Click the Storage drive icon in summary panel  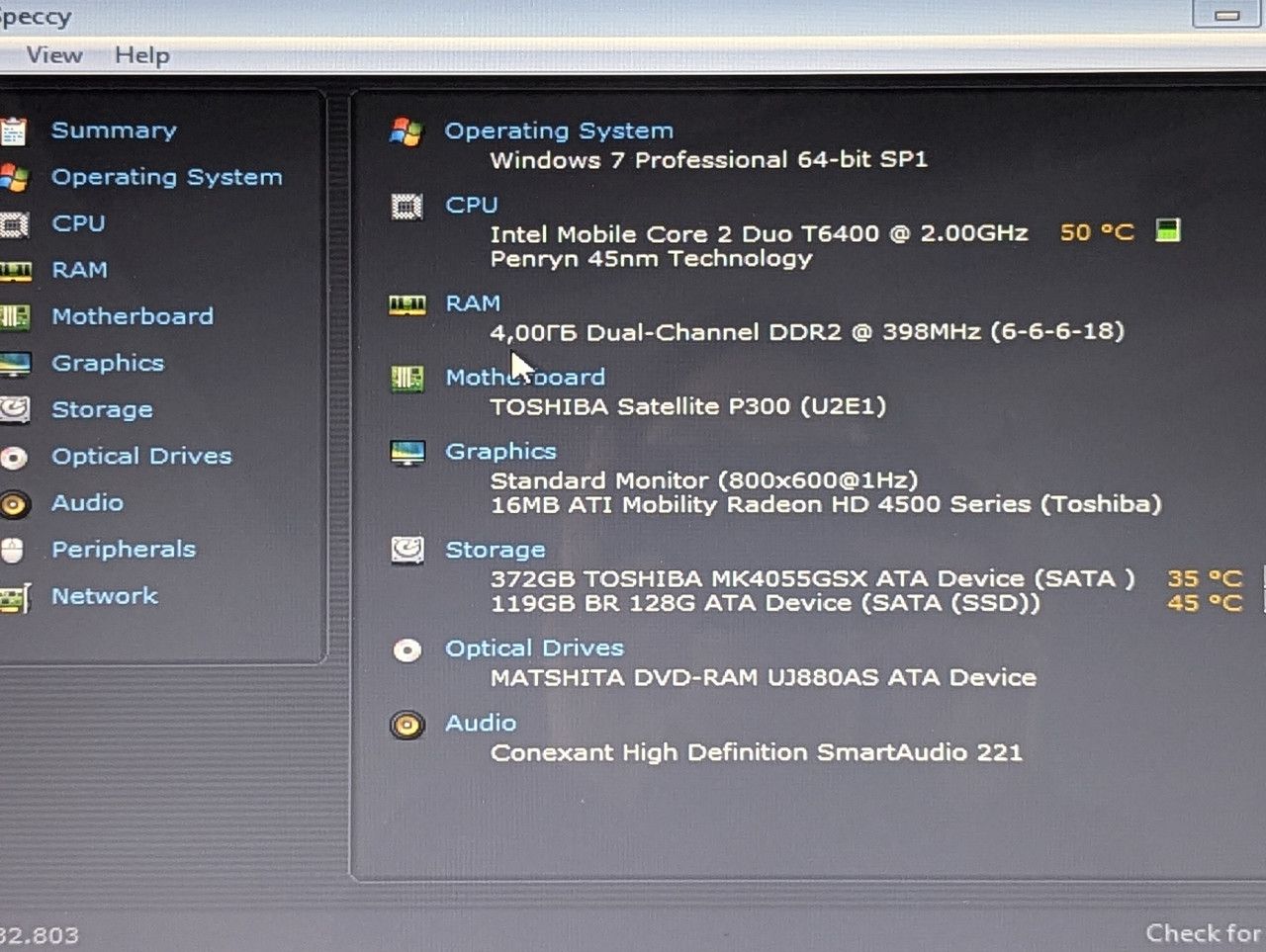coord(407,550)
